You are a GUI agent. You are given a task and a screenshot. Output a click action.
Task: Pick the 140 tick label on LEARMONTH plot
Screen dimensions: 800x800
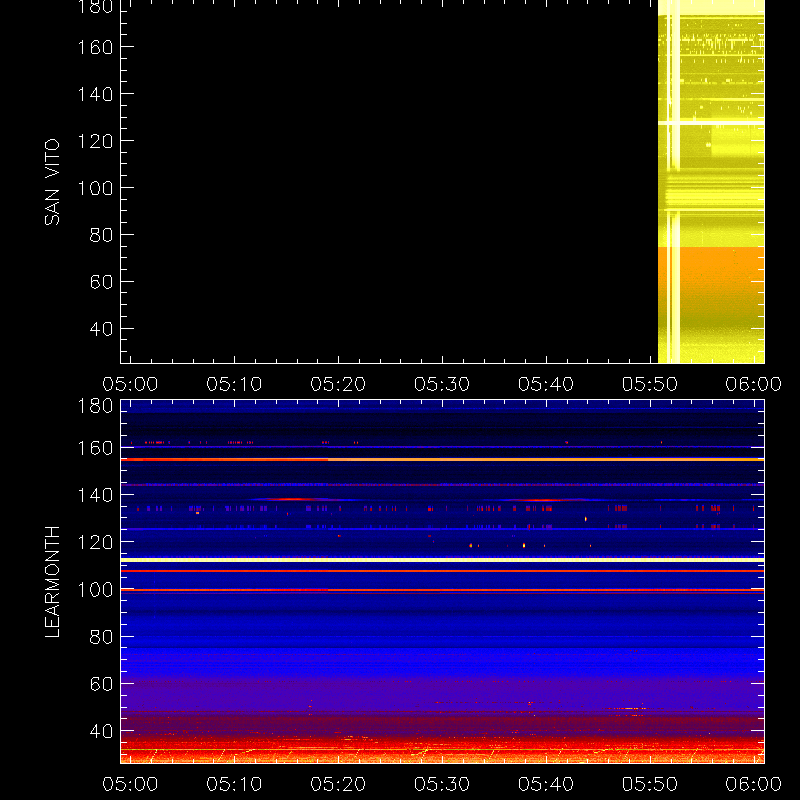coord(95,495)
